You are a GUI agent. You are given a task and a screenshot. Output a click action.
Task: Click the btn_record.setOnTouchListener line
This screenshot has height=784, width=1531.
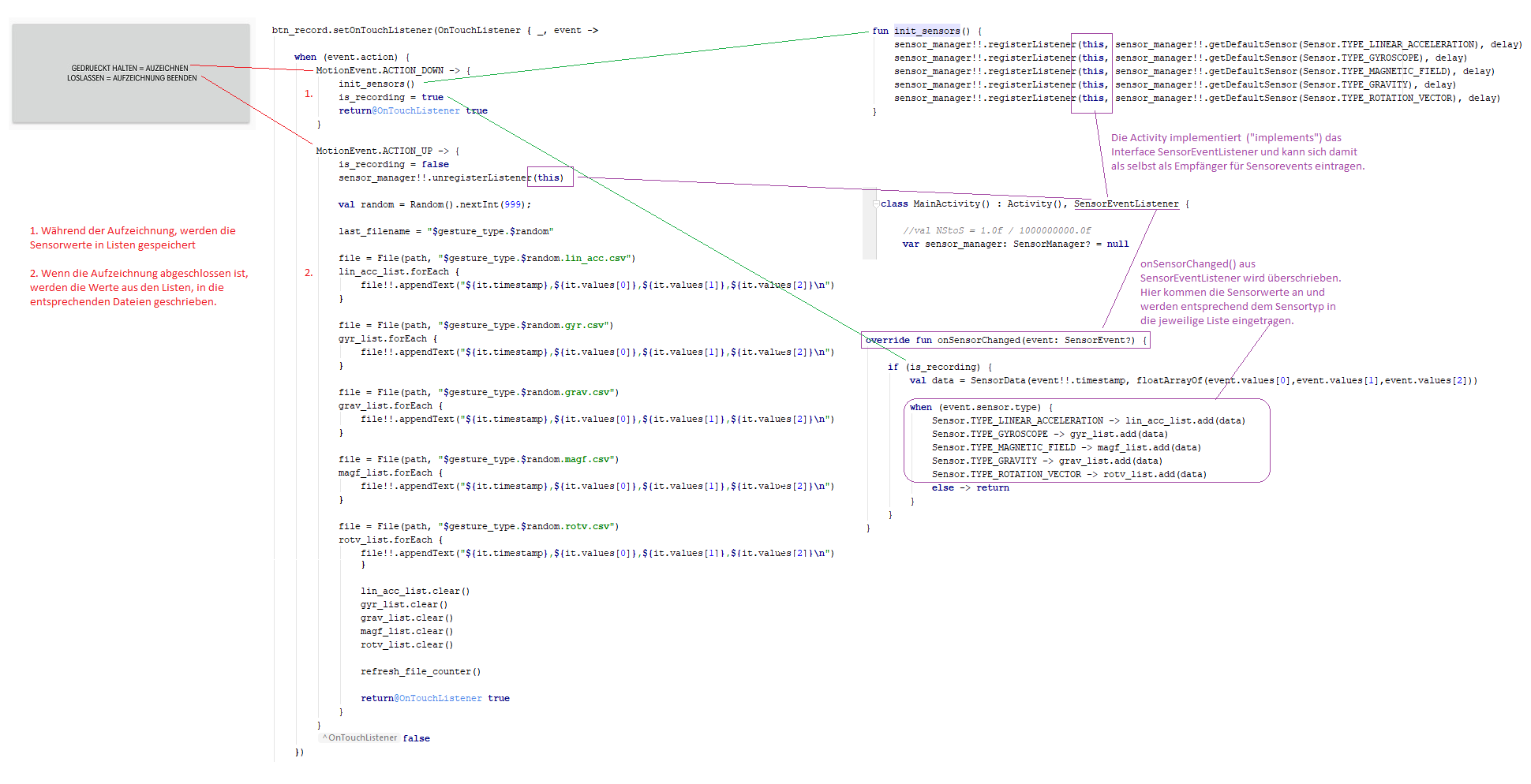click(435, 31)
